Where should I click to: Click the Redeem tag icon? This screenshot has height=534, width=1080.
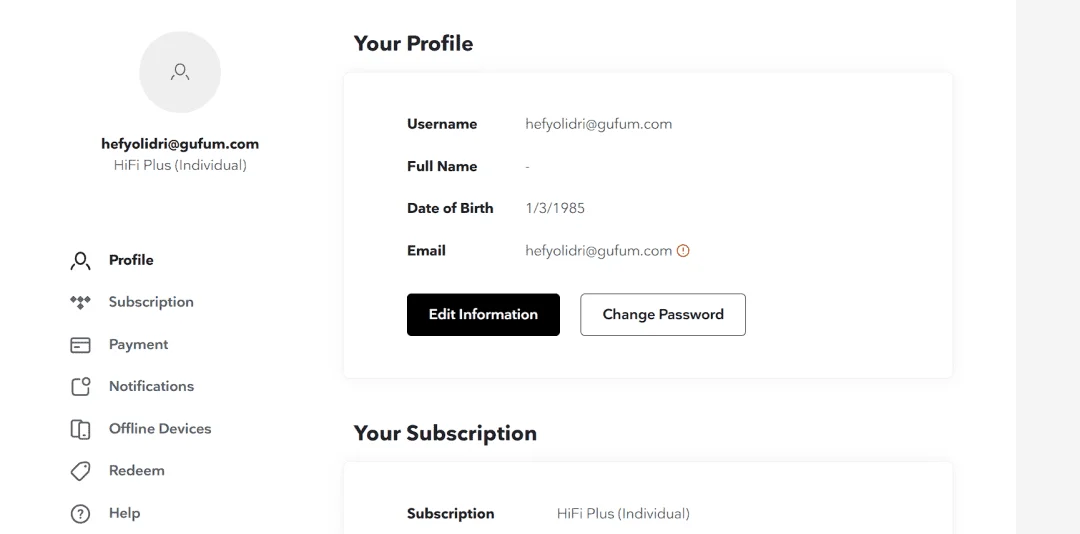(x=81, y=471)
